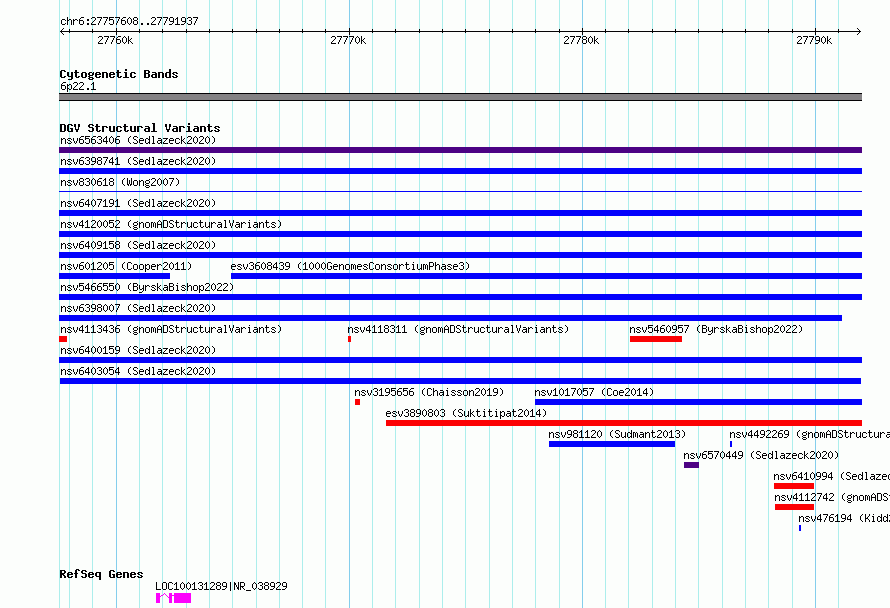
Task: Click the nsv1017057 (Coe2014) blue bar
Action: click(698, 402)
